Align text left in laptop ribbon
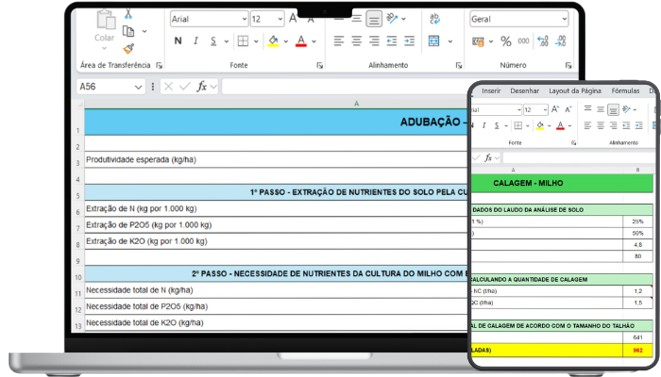661x377 pixels. click(x=339, y=41)
